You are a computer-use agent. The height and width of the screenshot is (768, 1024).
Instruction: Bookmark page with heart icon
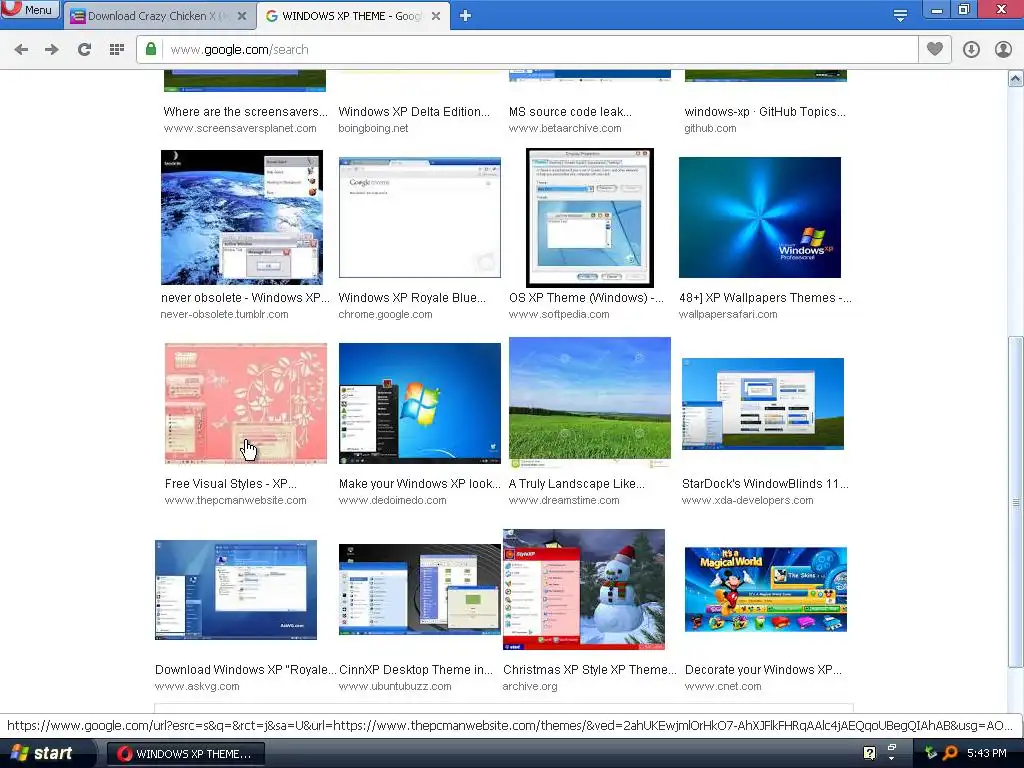(935, 49)
